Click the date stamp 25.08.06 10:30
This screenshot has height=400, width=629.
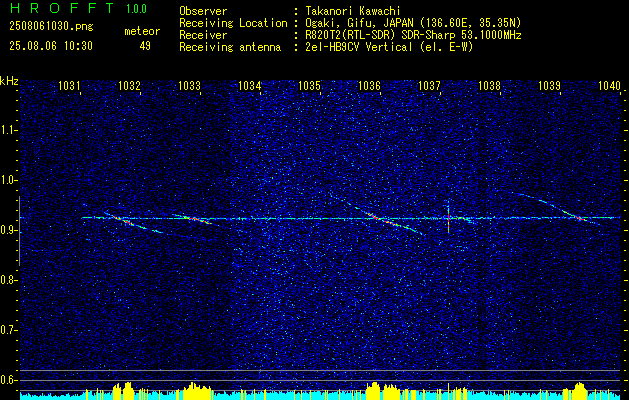pyautogui.click(x=51, y=46)
